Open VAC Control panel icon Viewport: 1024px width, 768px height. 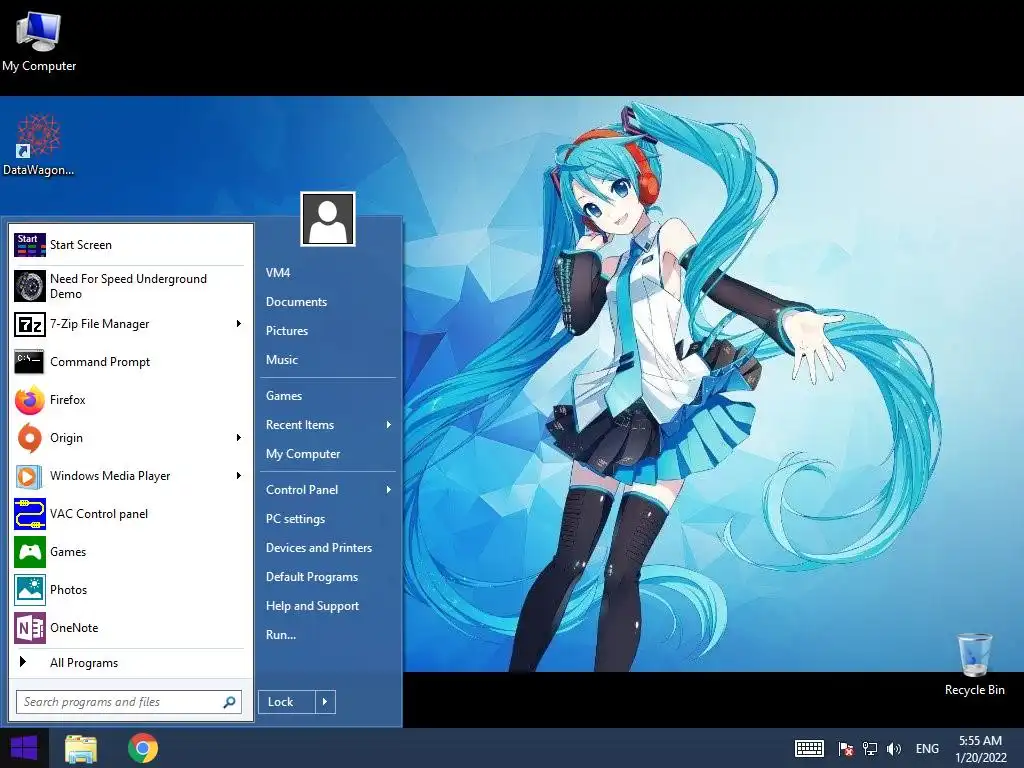point(29,514)
